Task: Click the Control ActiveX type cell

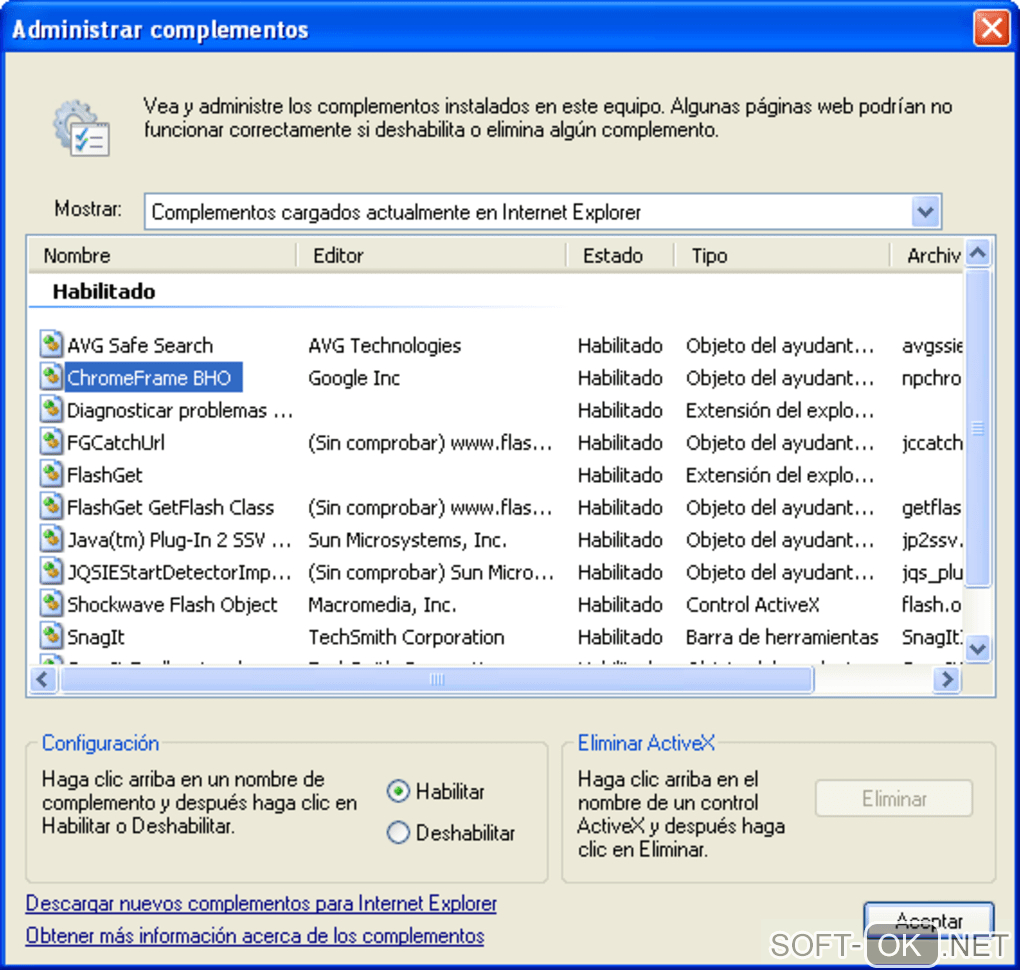Action: point(753,604)
